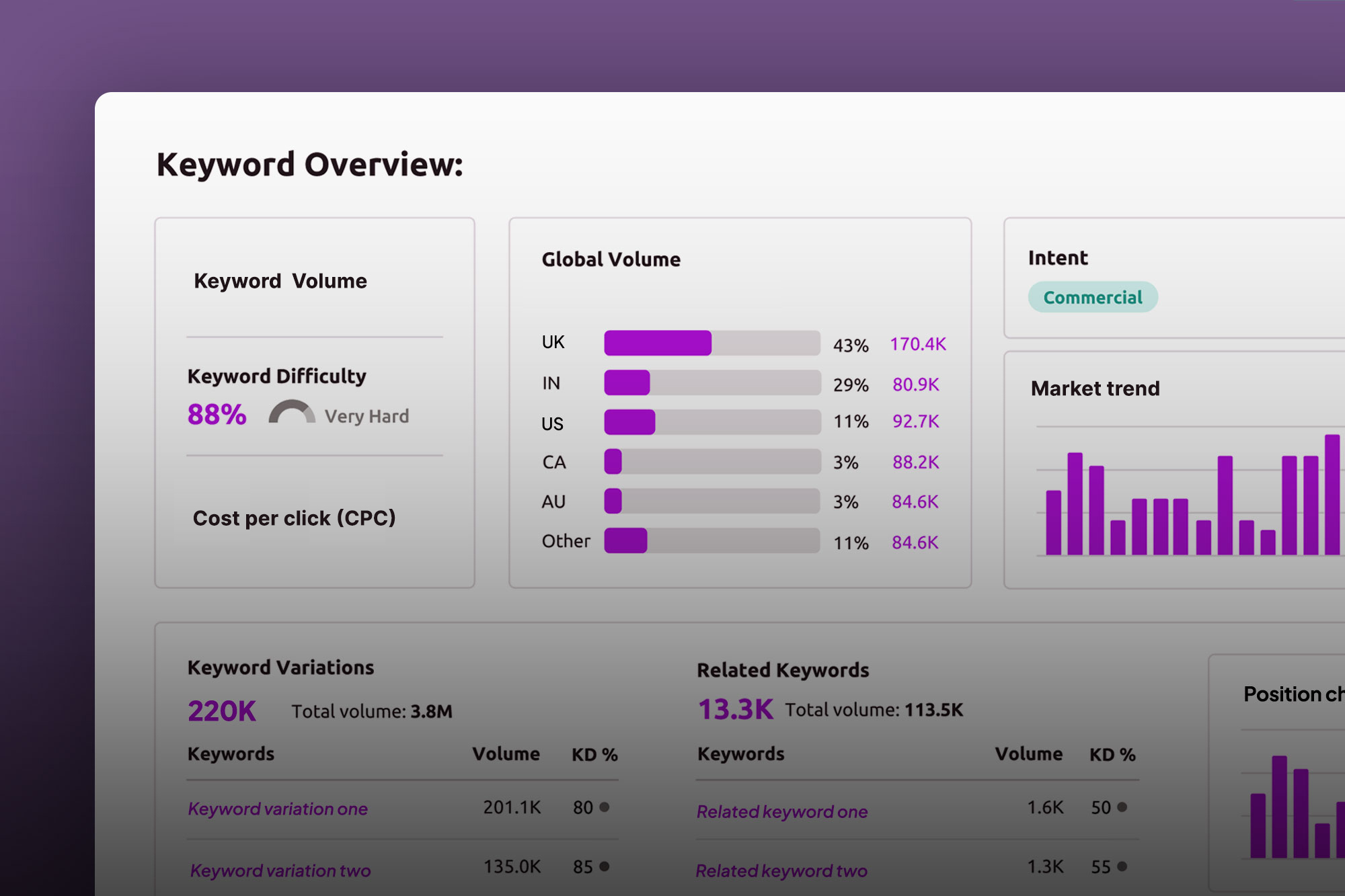Open the Related keyword two link
This screenshot has height=896, width=1345.
[781, 871]
